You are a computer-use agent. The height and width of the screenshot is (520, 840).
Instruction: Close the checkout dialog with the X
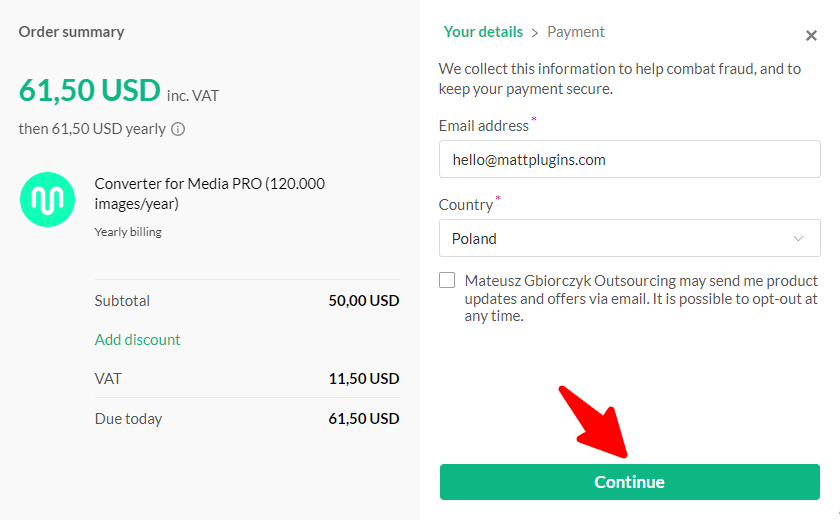[811, 35]
